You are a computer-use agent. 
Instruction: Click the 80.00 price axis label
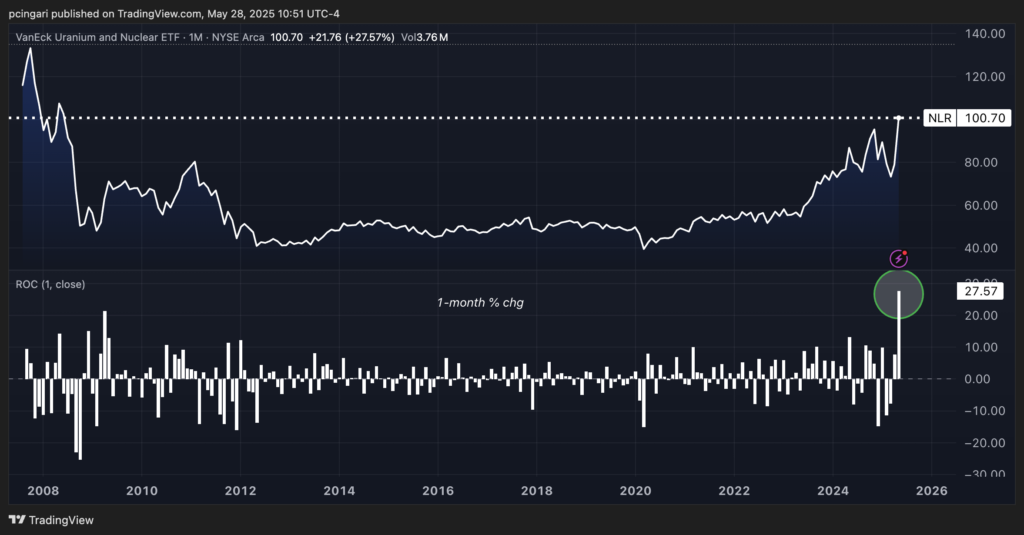click(981, 162)
